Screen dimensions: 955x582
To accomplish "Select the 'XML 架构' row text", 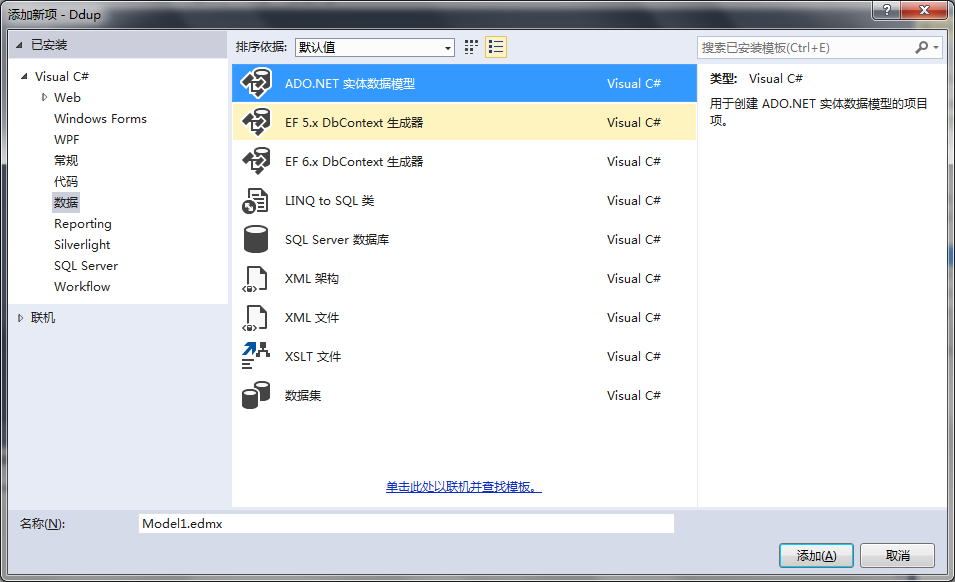I will (312, 278).
